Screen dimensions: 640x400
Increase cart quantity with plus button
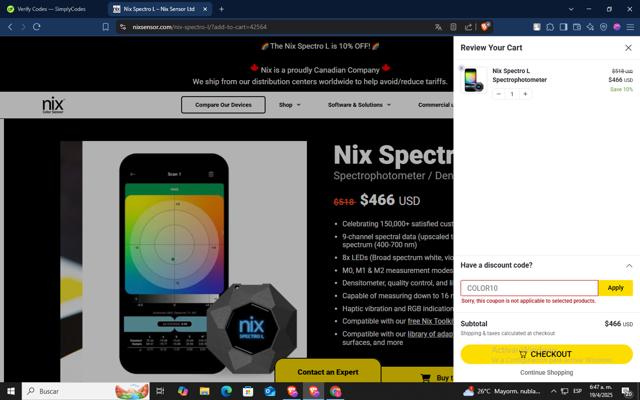(525, 94)
